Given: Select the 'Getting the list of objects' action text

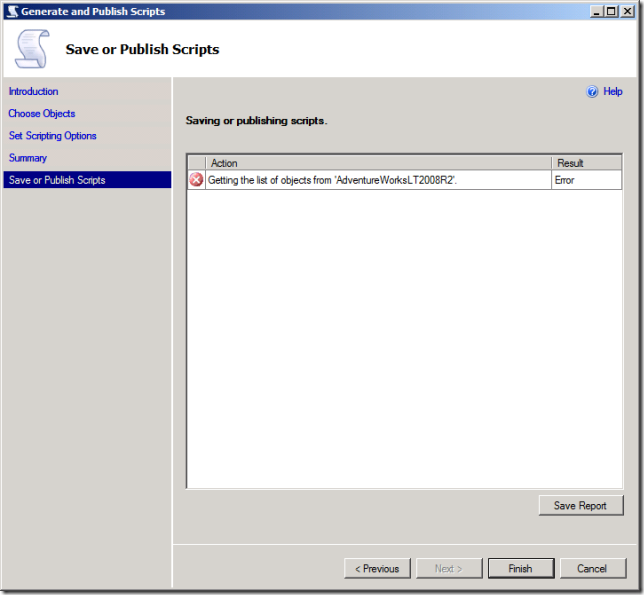Looking at the screenshot, I should (x=332, y=180).
